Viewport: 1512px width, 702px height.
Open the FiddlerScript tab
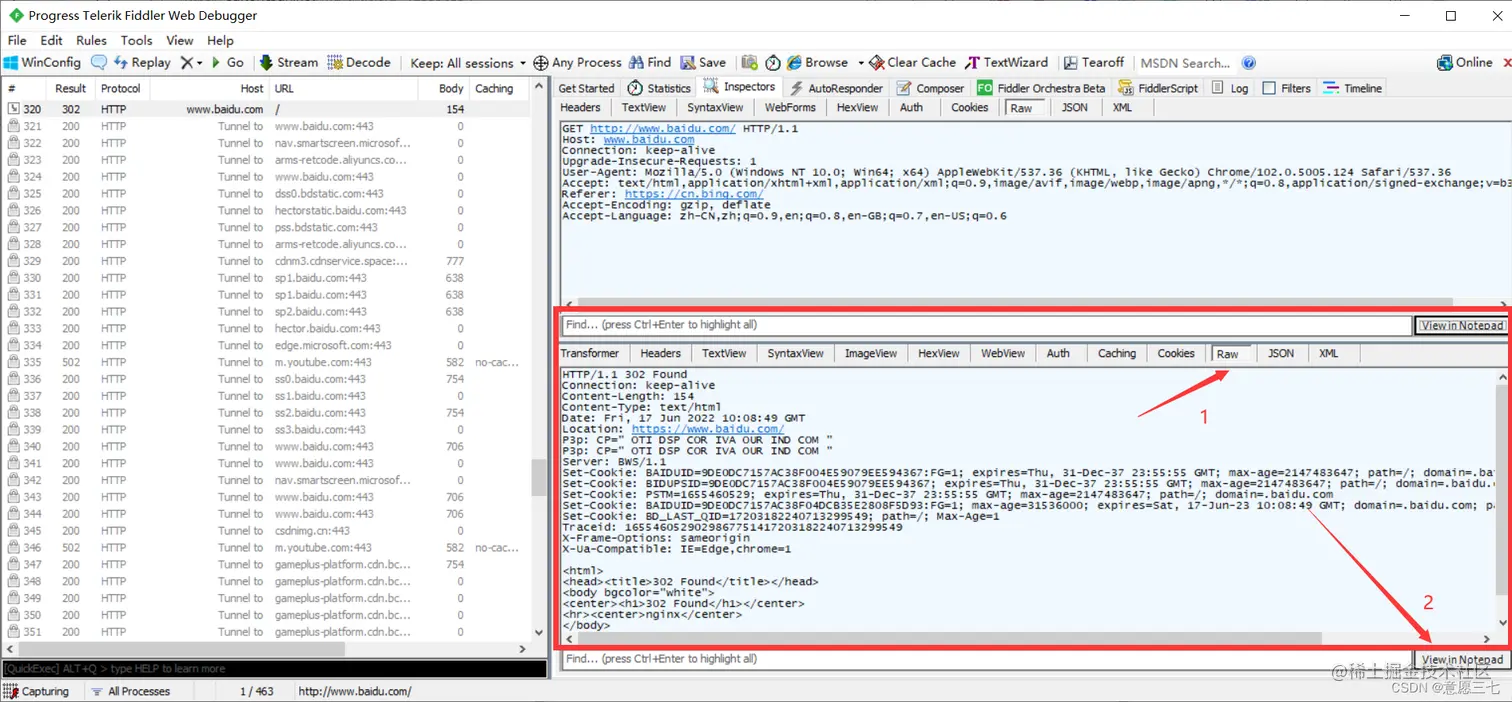tap(1158, 88)
